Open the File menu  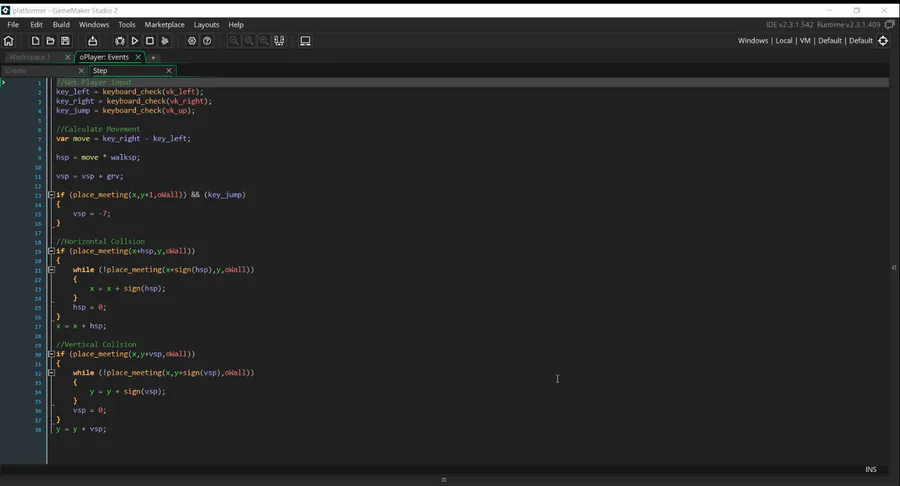(13, 25)
